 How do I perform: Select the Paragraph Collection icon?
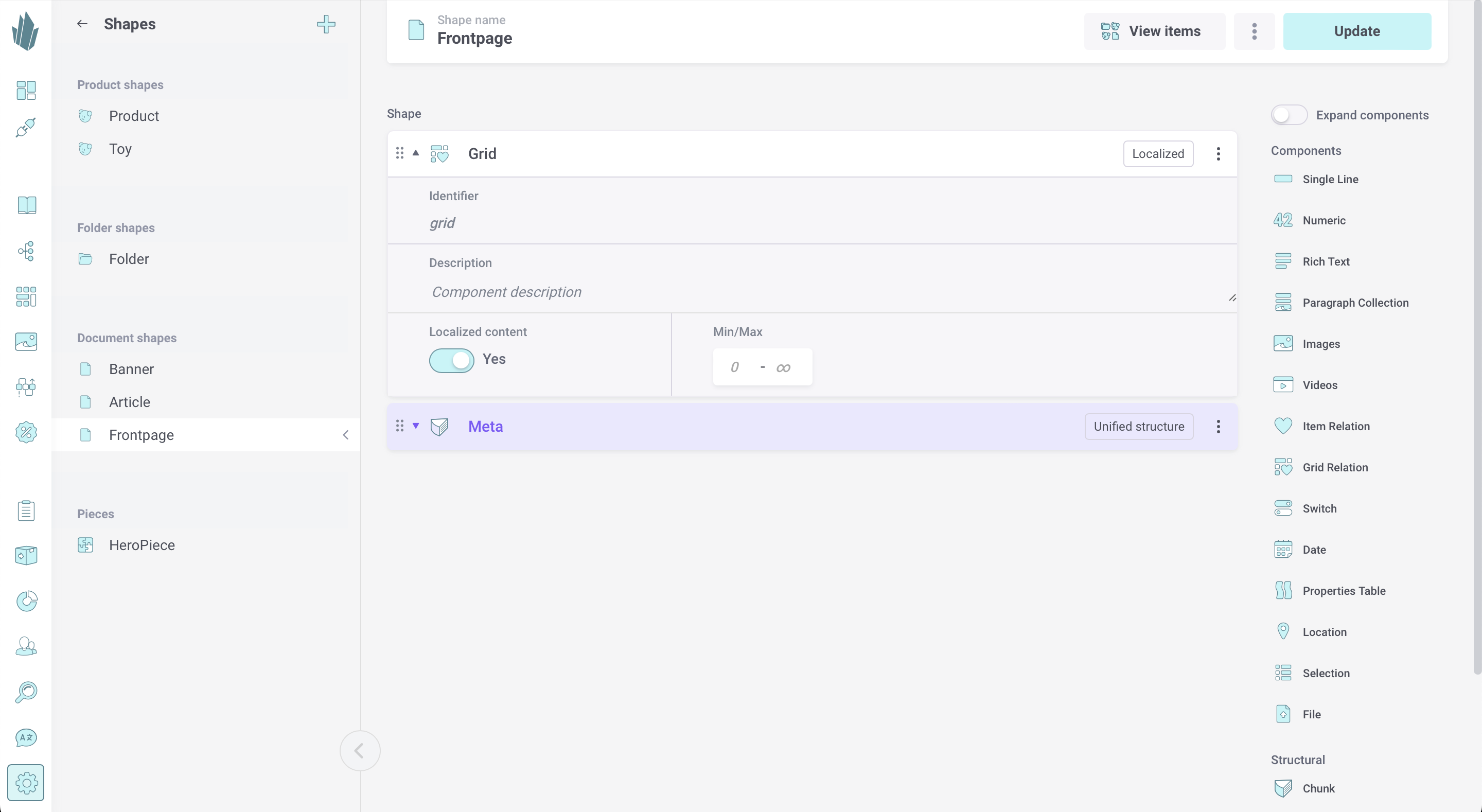coord(1283,302)
